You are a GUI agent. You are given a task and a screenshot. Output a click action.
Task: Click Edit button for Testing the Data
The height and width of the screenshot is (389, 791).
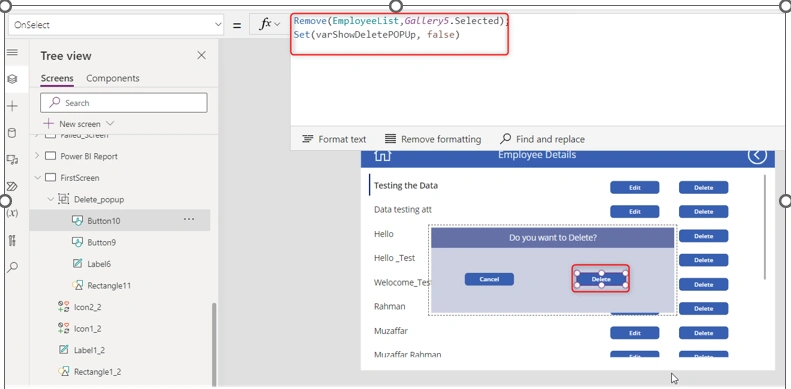coord(635,188)
